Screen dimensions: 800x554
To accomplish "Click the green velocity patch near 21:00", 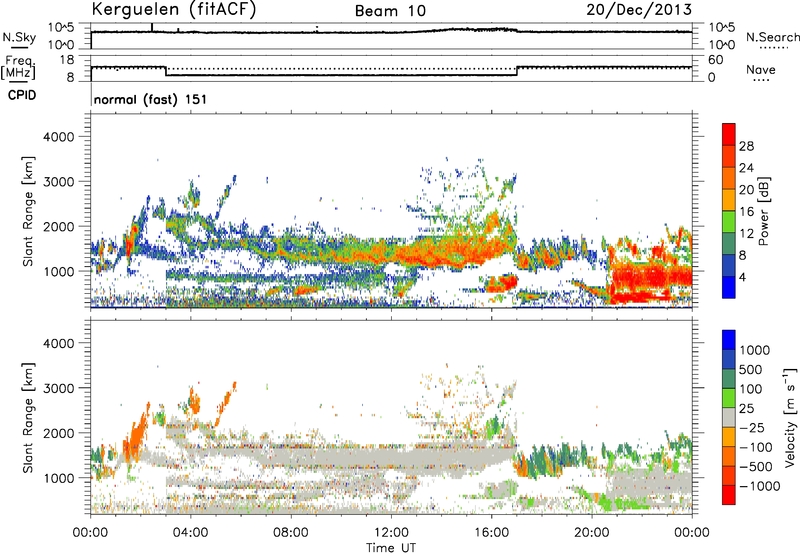I will [617, 502].
